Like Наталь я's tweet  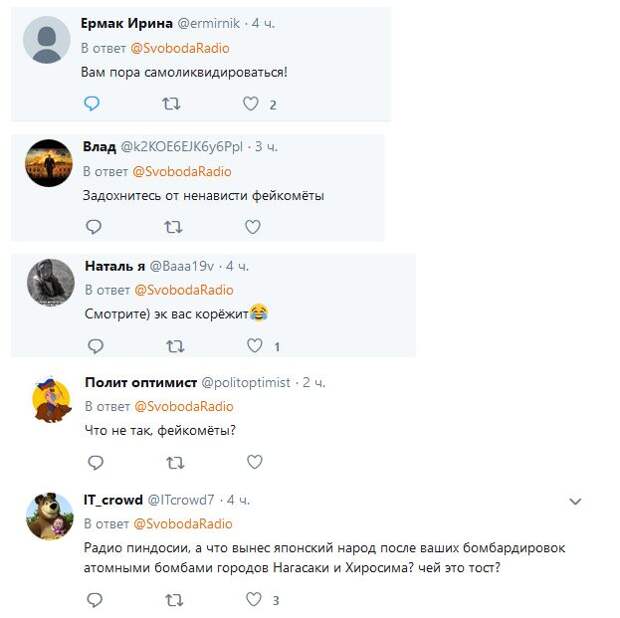coord(255,346)
